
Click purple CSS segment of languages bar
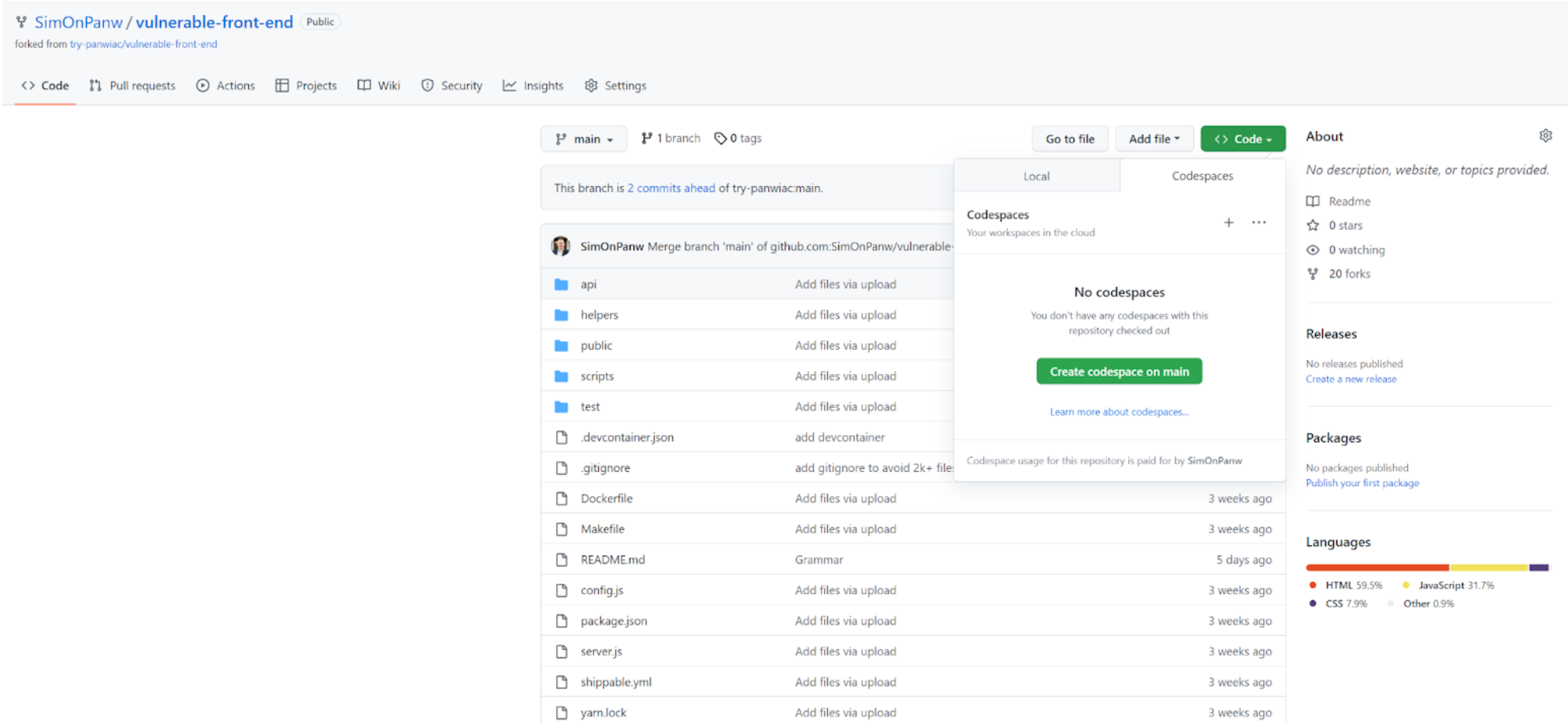(1539, 567)
